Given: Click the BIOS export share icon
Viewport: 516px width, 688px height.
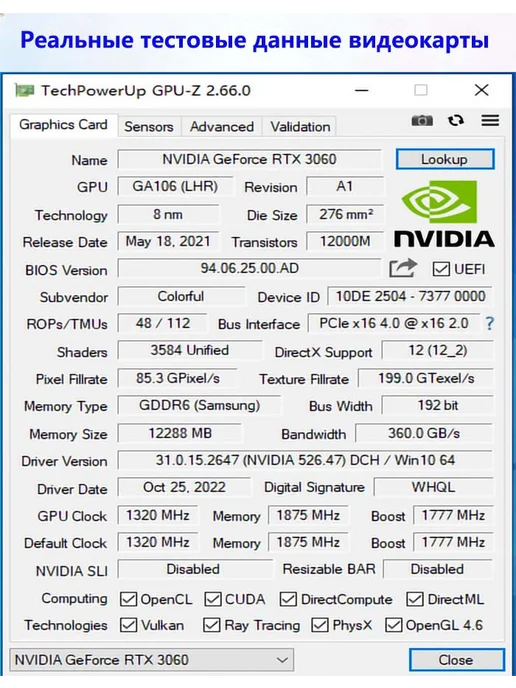Looking at the screenshot, I should click(402, 268).
